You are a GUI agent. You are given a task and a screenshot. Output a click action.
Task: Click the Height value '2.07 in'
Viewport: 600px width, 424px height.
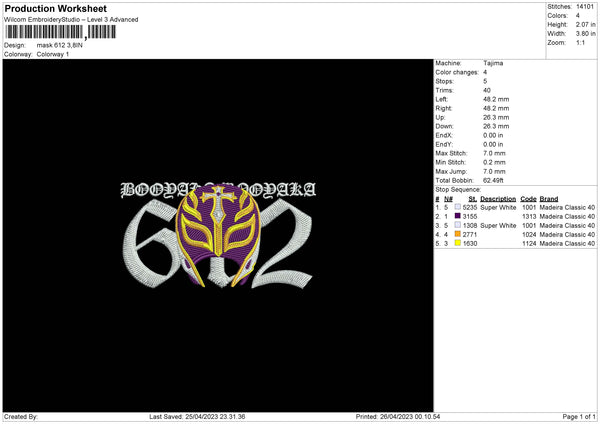pos(585,24)
